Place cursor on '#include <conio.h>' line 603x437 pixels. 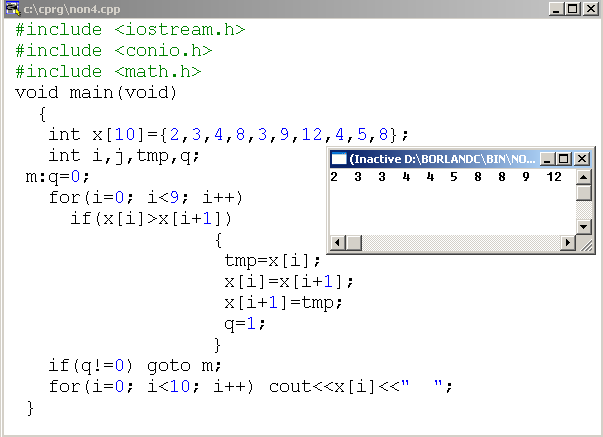113,50
